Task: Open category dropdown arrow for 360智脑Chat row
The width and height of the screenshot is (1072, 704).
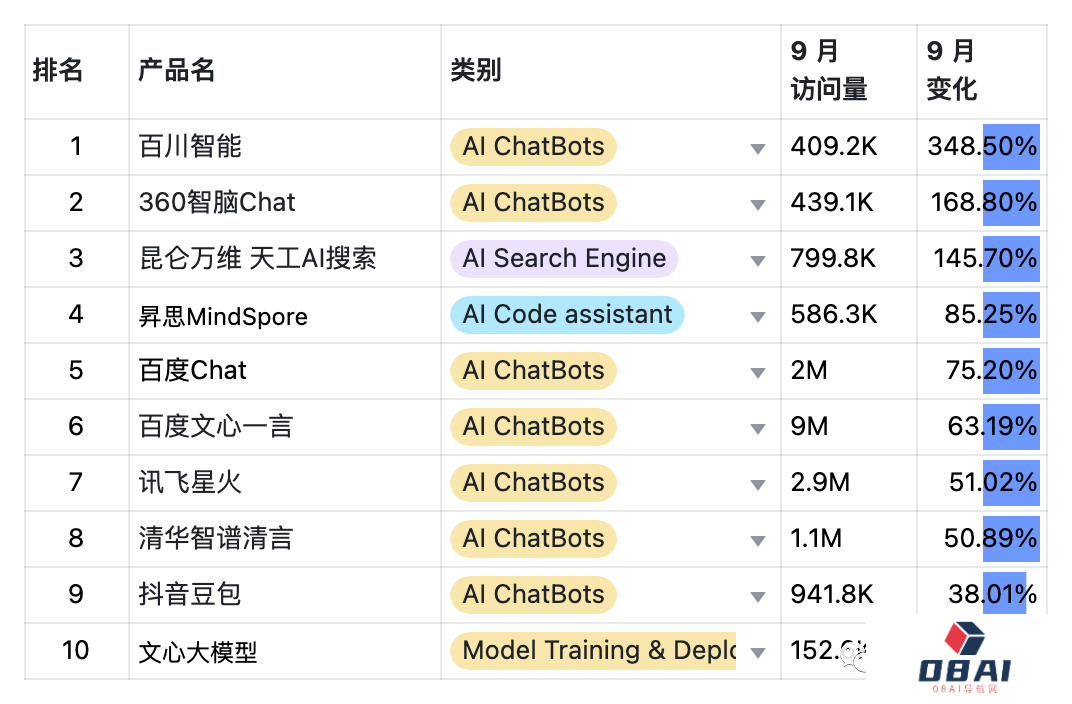Action: click(757, 204)
